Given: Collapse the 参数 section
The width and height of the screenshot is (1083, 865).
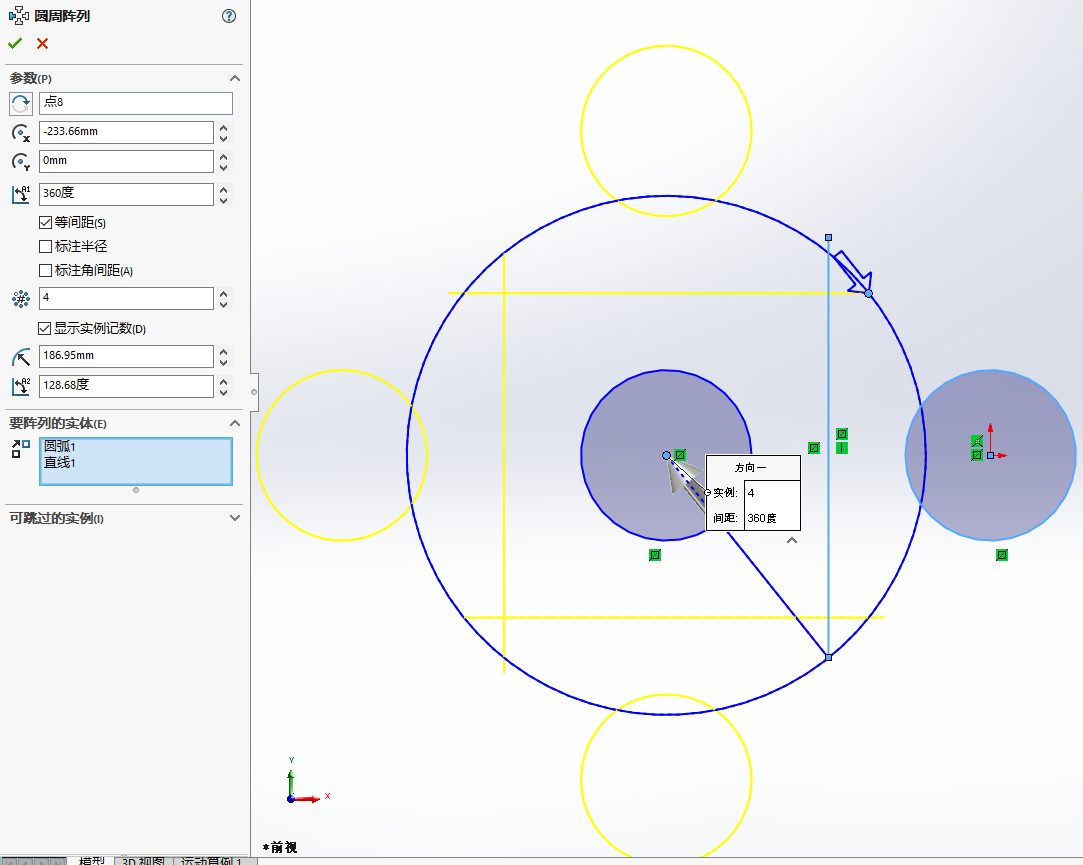Looking at the screenshot, I should (x=235, y=78).
